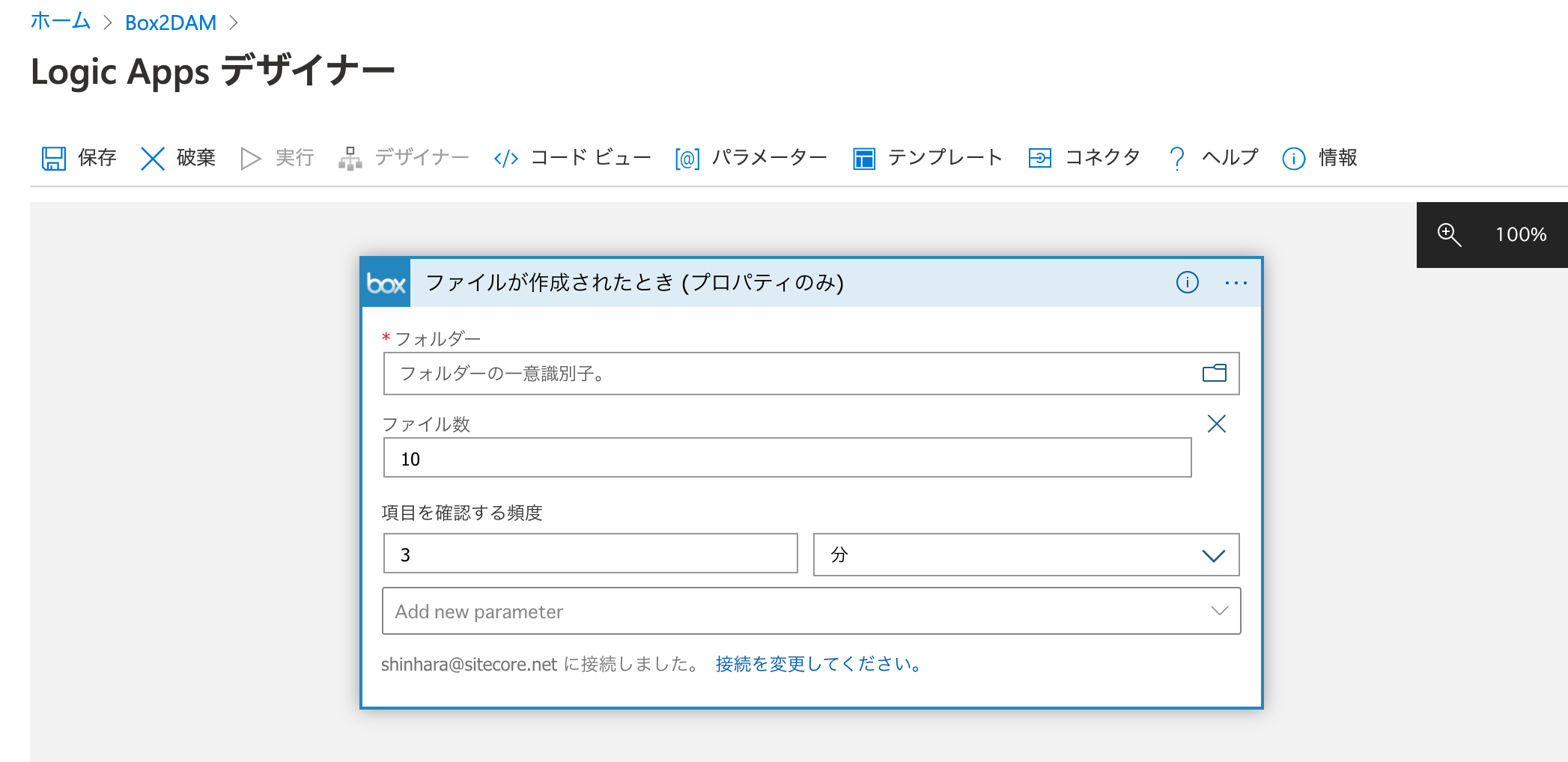
Task: Go to ホーム breadcrumb link
Action: tap(61, 22)
